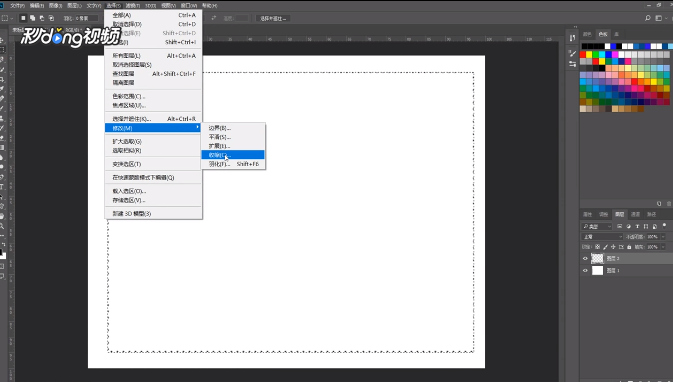Toggle lock image pixels brush icon
The width and height of the screenshot is (673, 382).
(605, 247)
